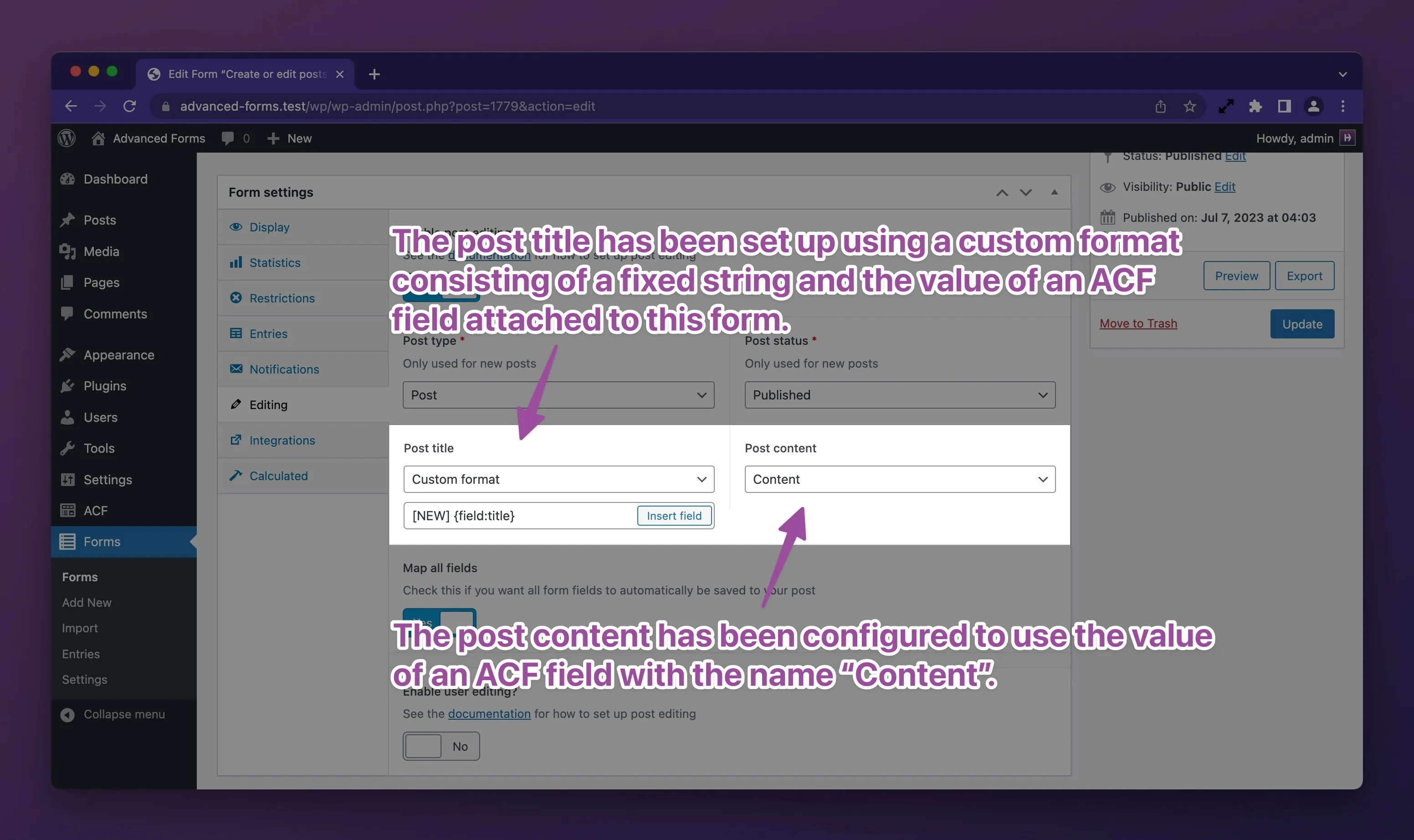Click Move to Trash link
This screenshot has width=1414, height=840.
(x=1138, y=324)
